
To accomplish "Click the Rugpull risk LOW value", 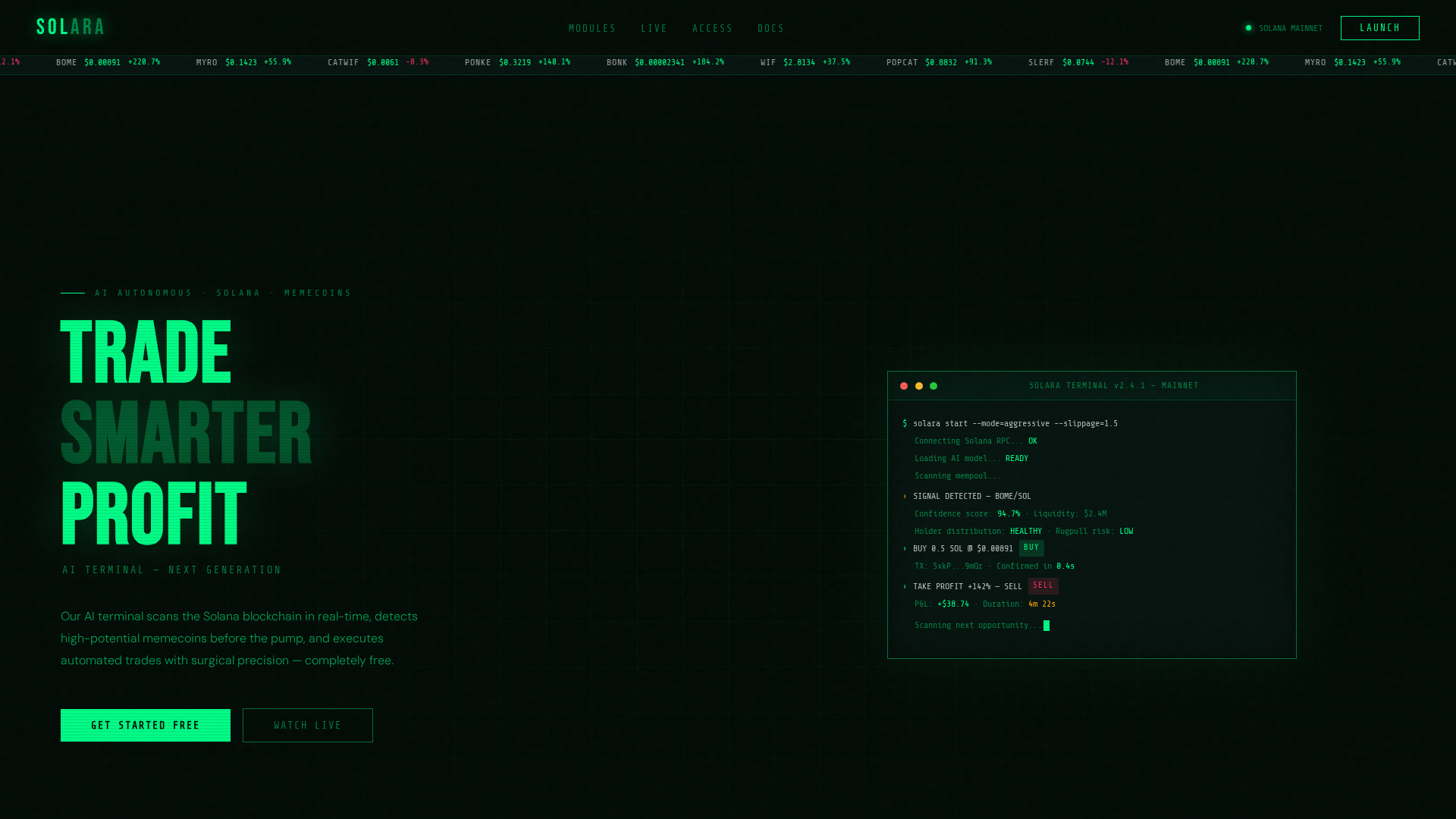I will pos(1126,532).
